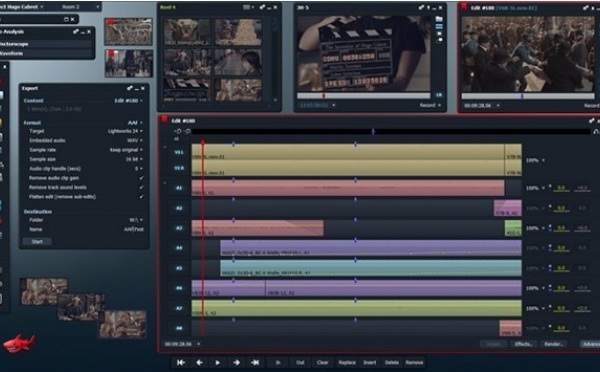Viewport: 600px width, 372px height.
Task: Open Target dropdown showing Lightworks 24
Action: tap(125, 131)
